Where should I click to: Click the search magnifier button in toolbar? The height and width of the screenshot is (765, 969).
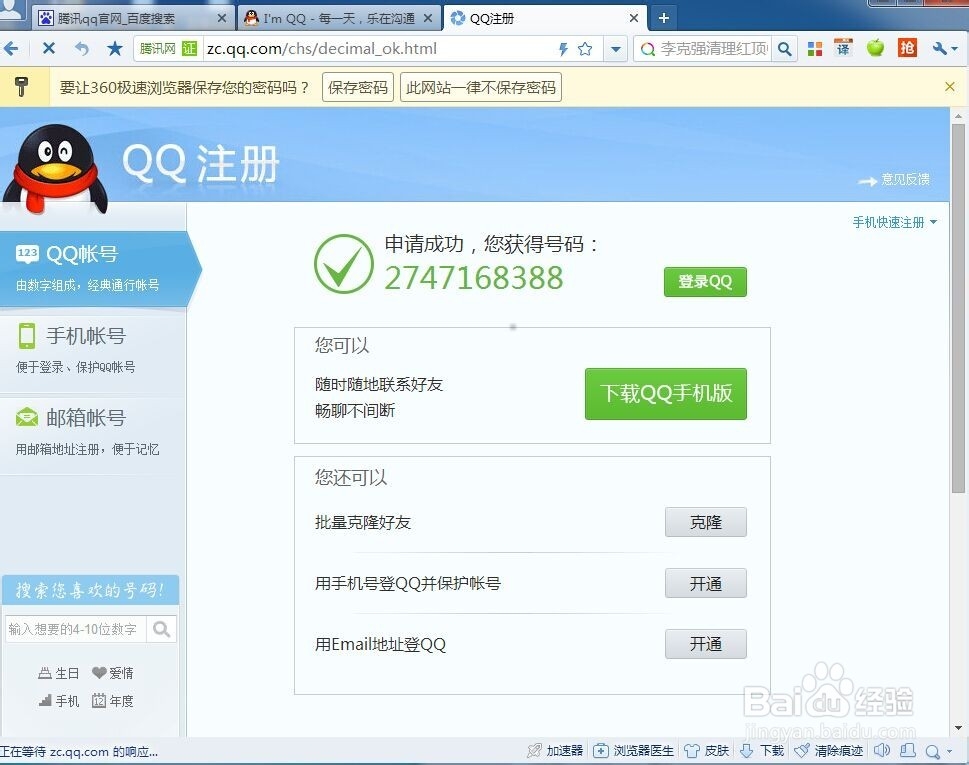[x=784, y=49]
